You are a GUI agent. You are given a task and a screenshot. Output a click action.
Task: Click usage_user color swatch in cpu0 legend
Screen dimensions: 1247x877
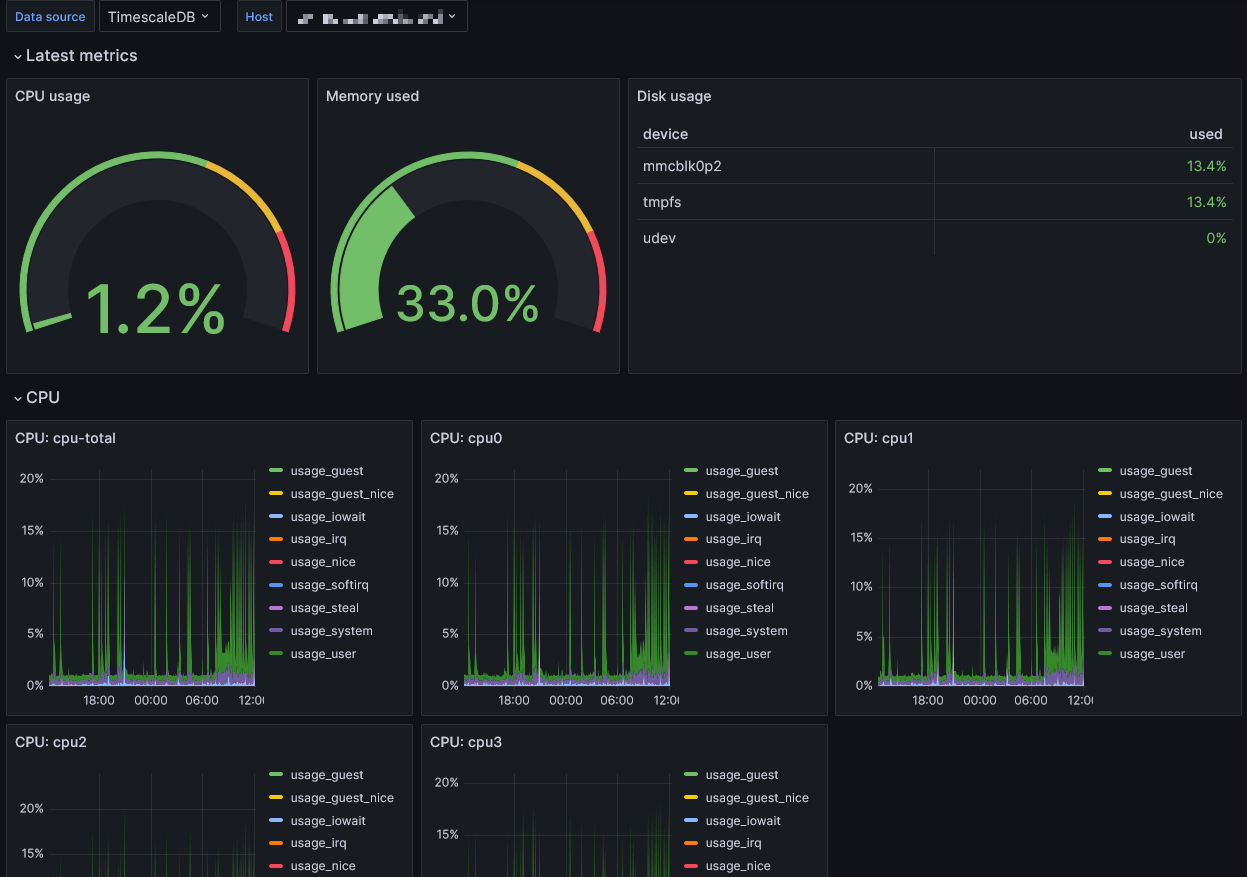pos(691,654)
